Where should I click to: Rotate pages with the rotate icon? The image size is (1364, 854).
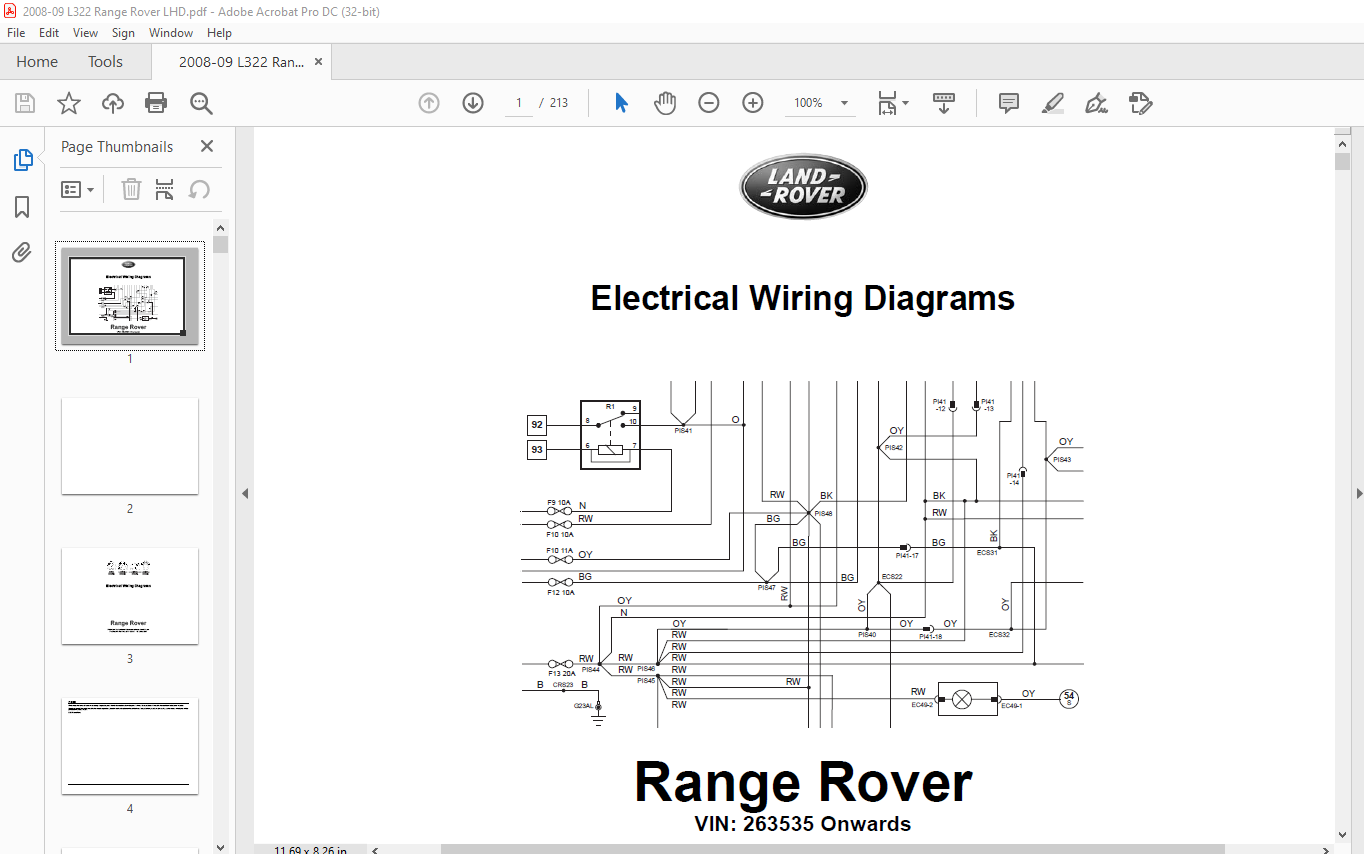[199, 189]
